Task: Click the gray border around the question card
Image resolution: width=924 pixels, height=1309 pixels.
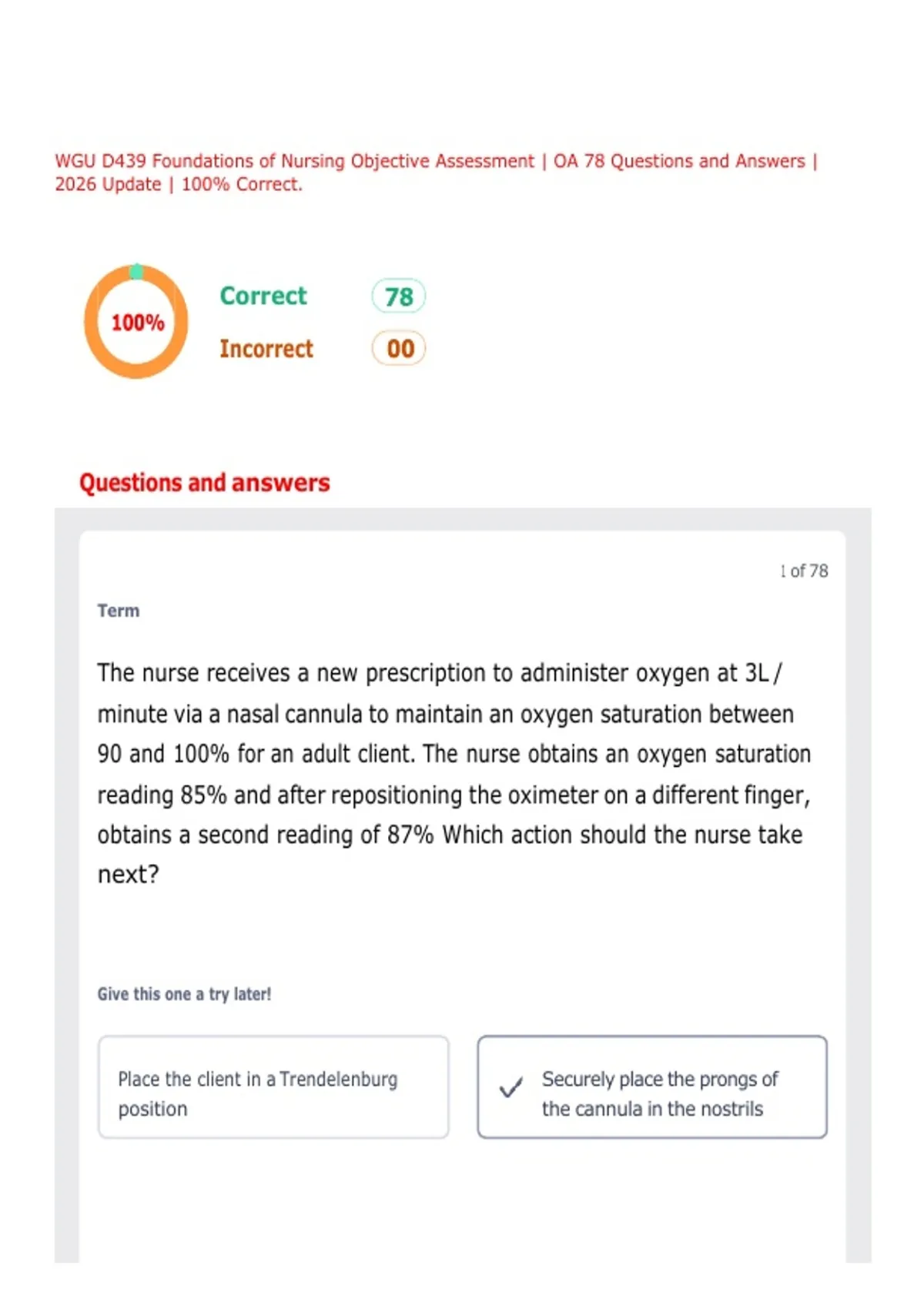Action: pos(66,885)
